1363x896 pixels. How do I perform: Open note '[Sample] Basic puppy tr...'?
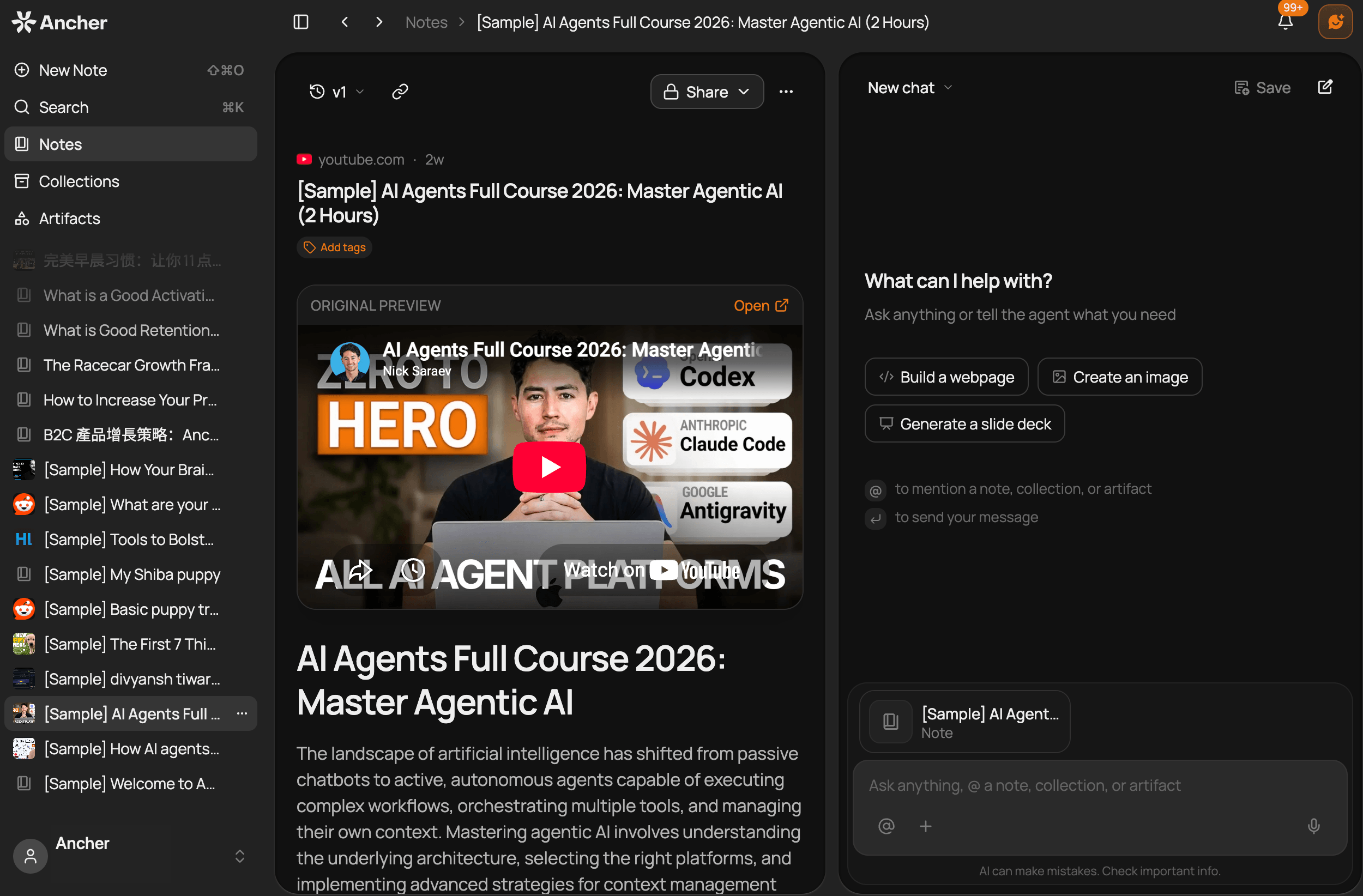click(x=130, y=609)
